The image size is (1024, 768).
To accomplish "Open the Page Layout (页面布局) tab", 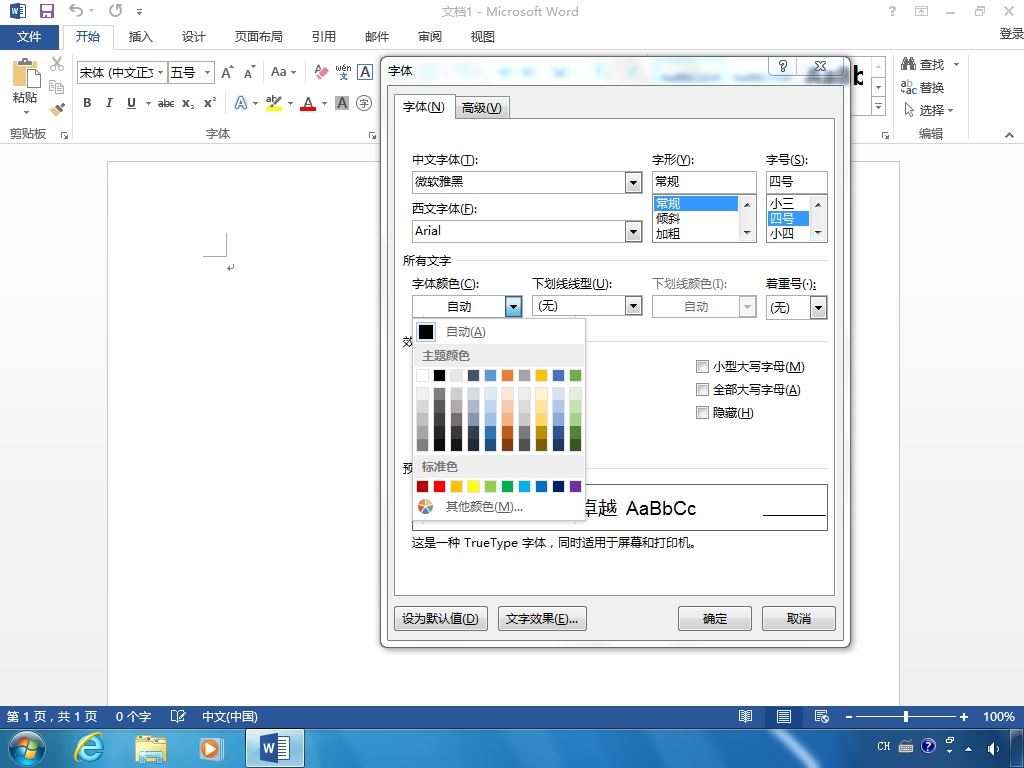I will (259, 37).
